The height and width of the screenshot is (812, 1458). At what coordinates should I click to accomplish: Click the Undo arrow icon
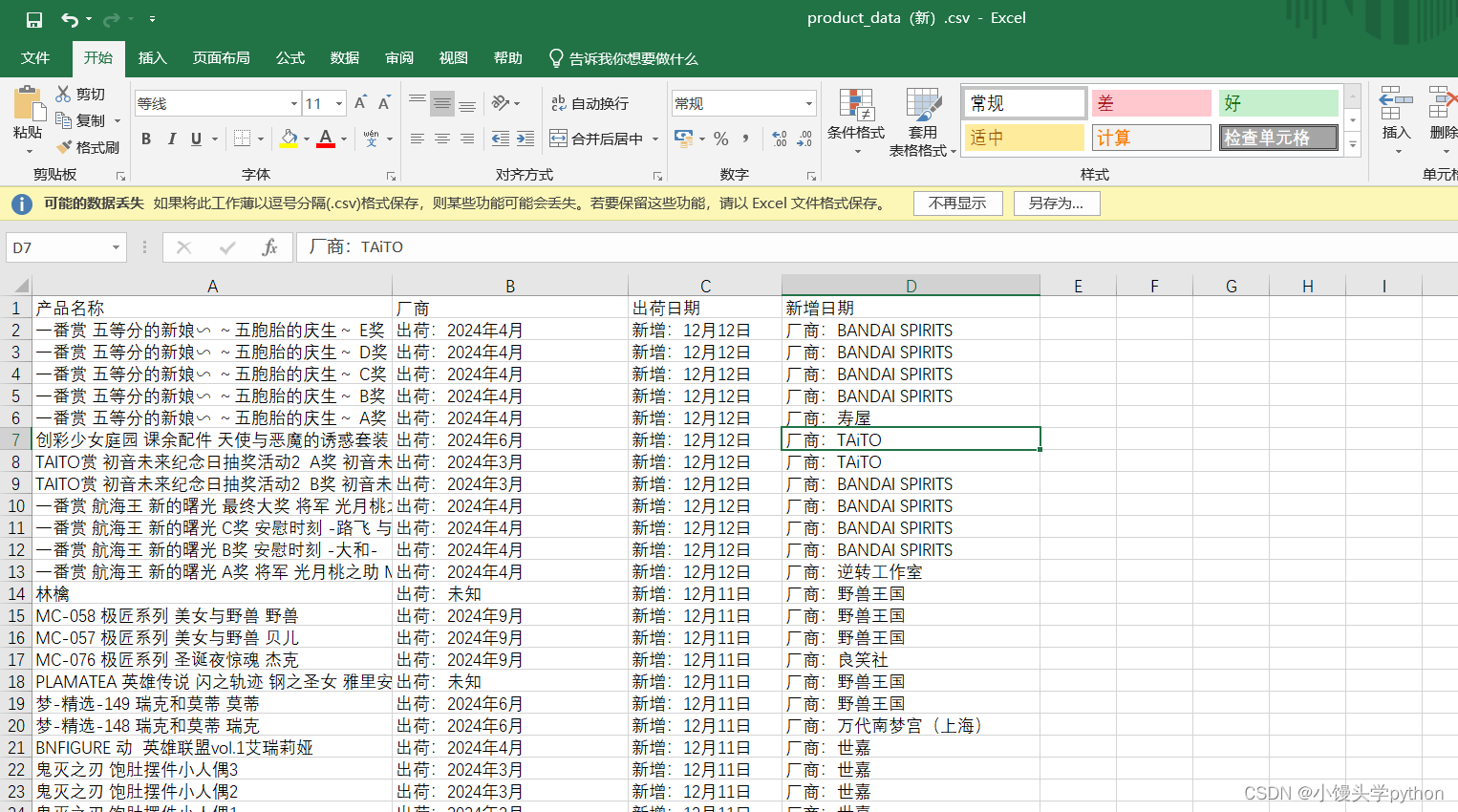(x=70, y=19)
